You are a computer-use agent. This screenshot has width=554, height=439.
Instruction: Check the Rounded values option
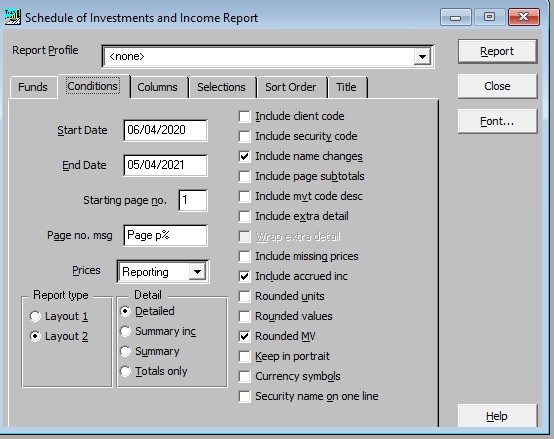pyautogui.click(x=244, y=316)
